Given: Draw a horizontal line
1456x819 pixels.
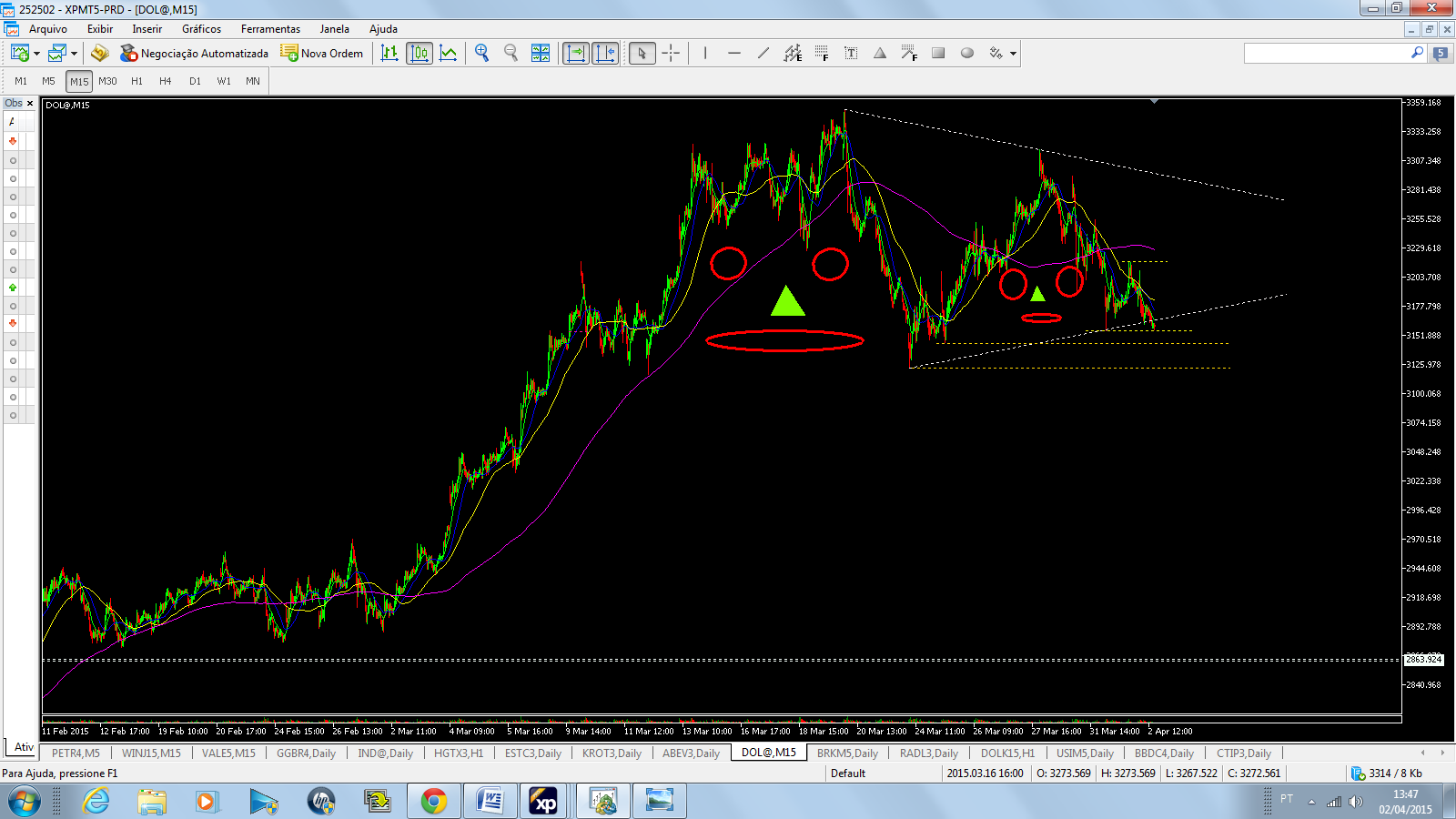Looking at the screenshot, I should point(734,53).
